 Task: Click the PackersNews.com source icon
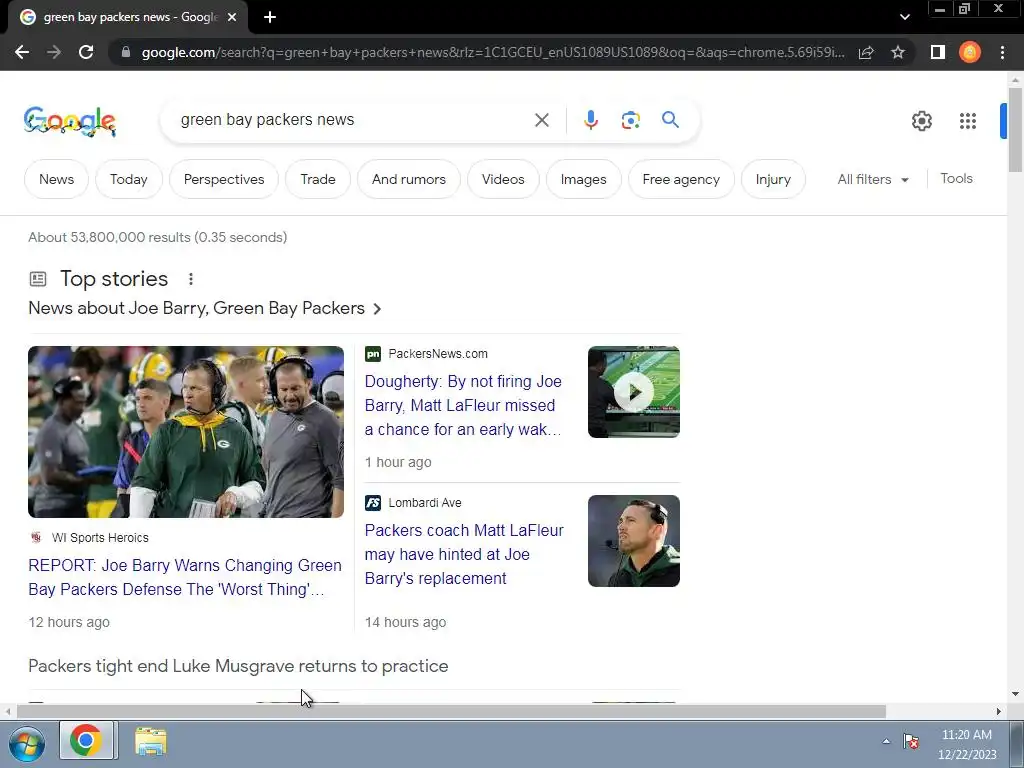(373, 354)
